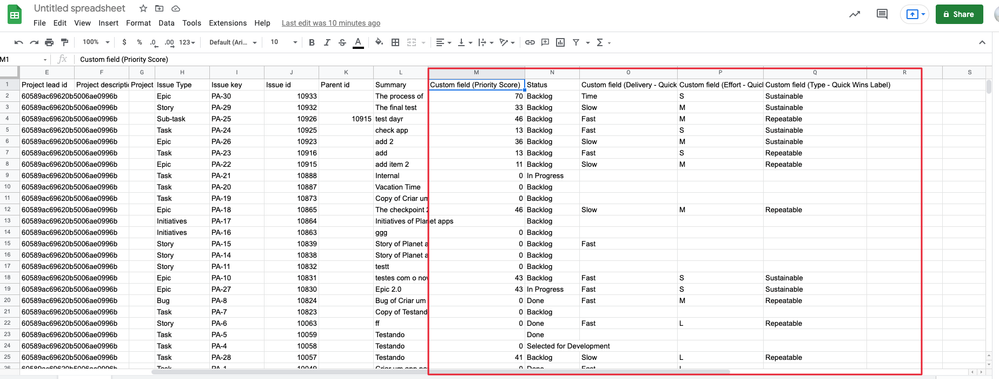Check the cloud save status icon
This screenshot has height=379, width=999.
coord(175,9)
